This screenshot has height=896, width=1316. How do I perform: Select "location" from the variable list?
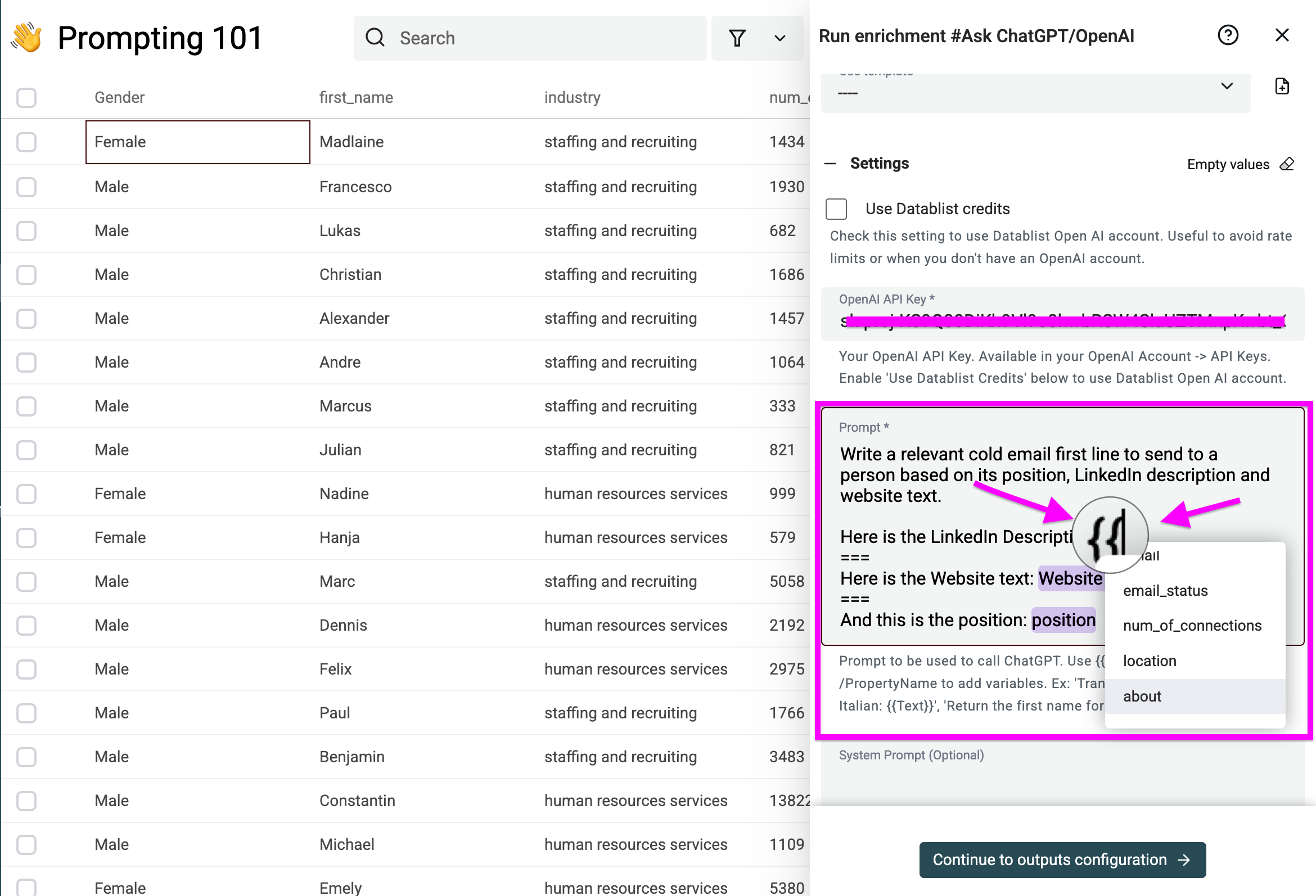[1150, 660]
